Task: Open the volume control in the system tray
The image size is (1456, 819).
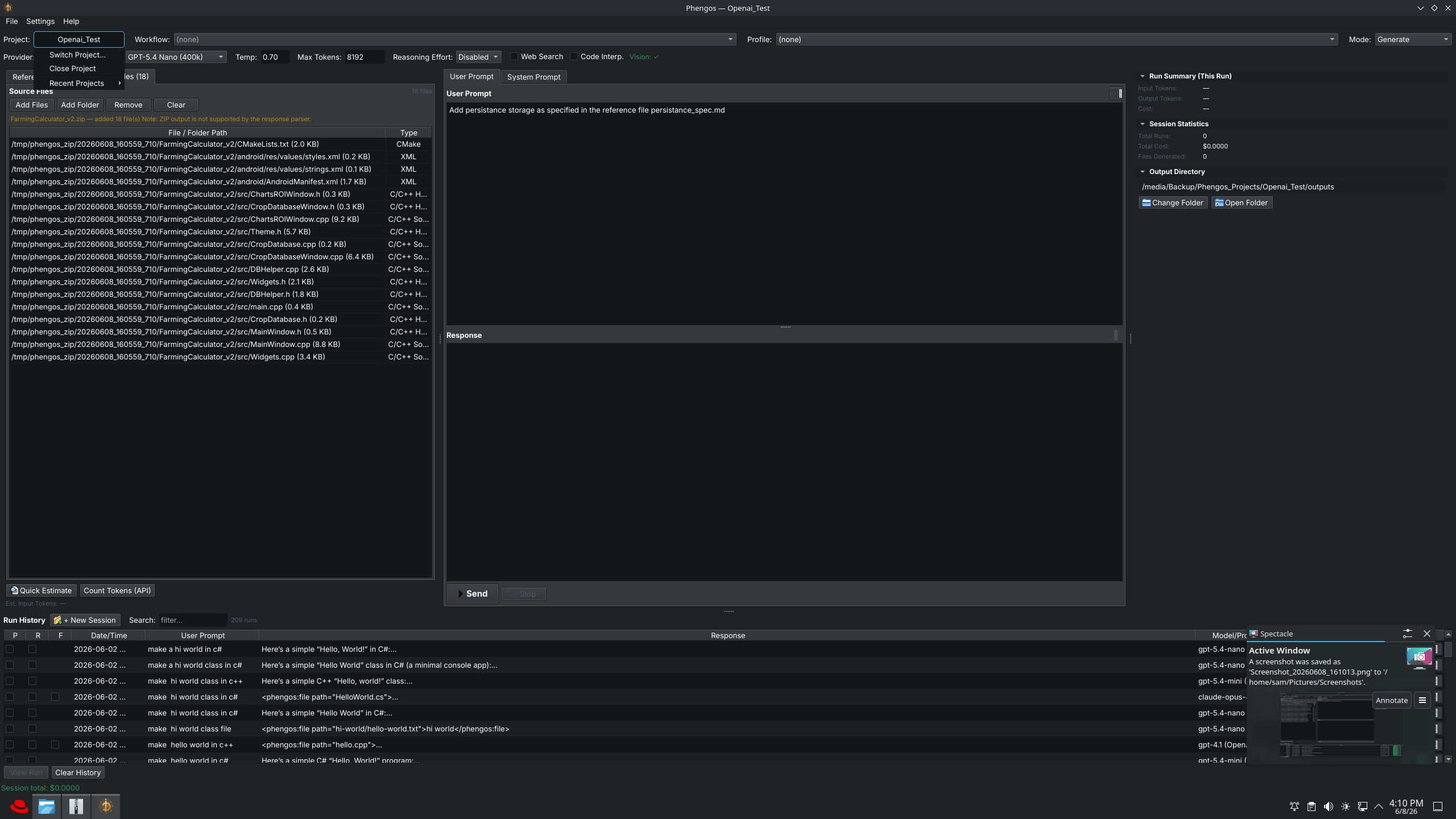Action: click(x=1329, y=806)
